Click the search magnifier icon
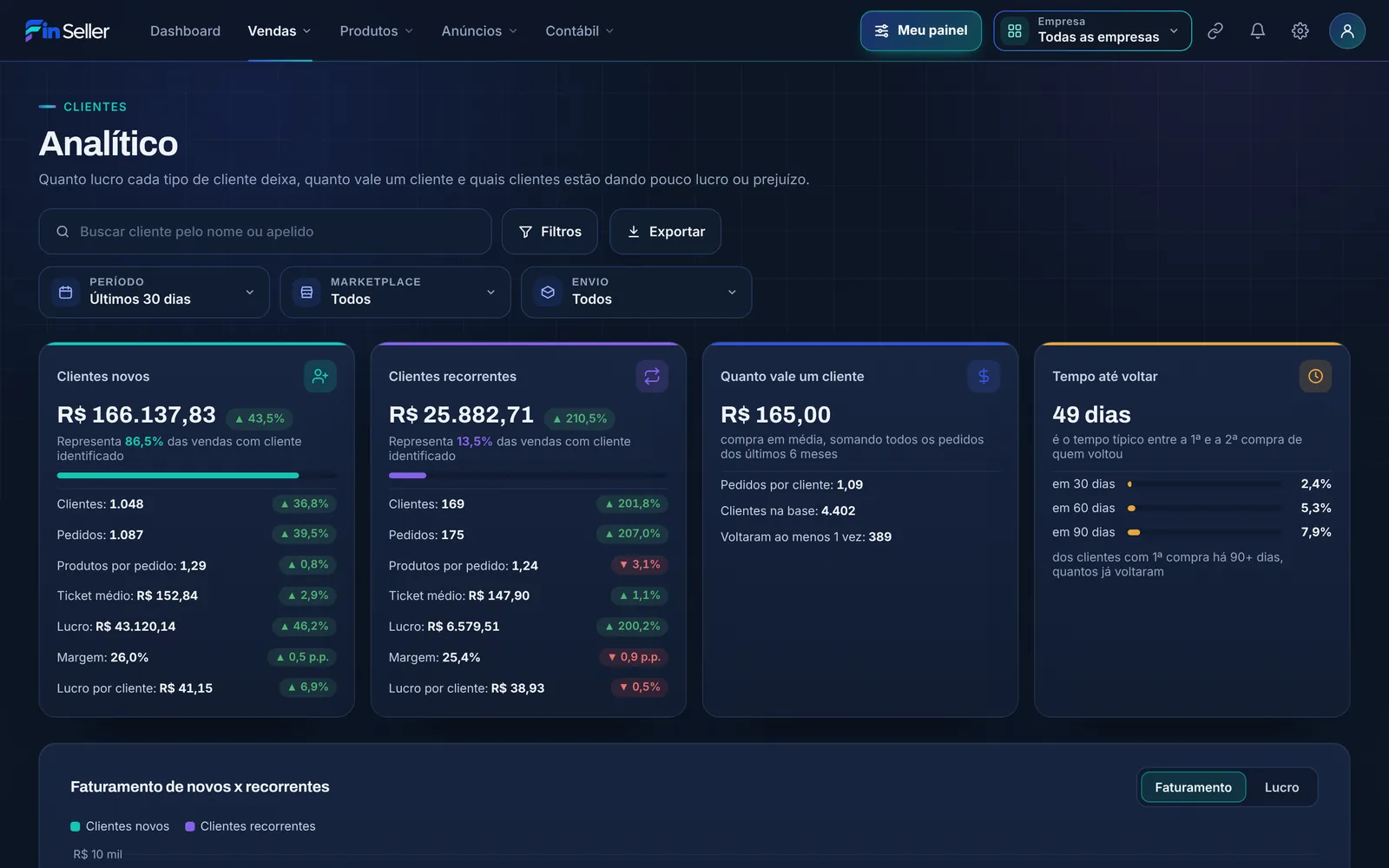 click(x=63, y=232)
